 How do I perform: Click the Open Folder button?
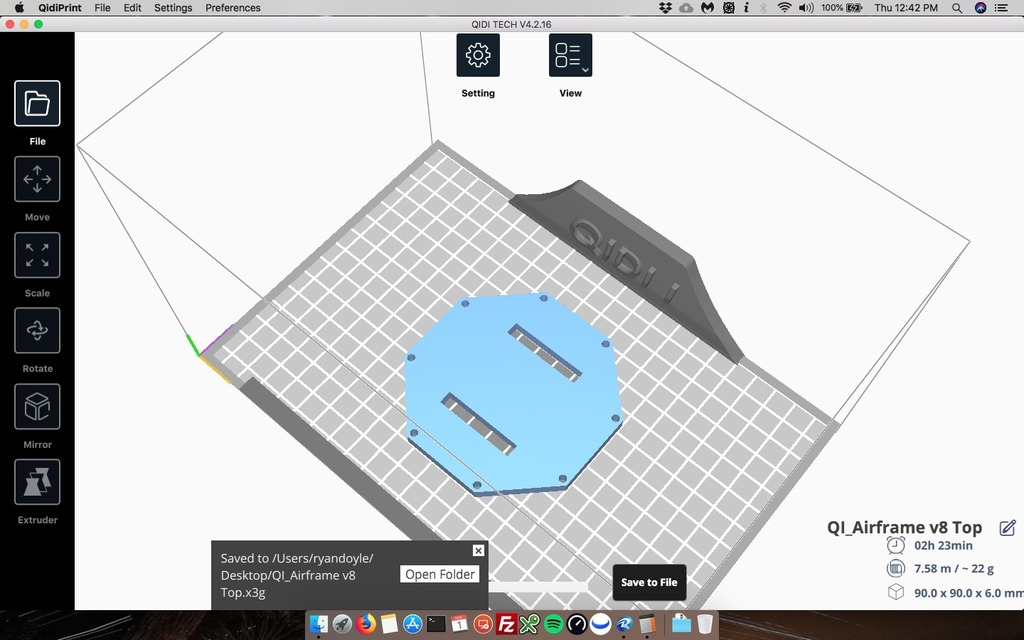click(440, 575)
